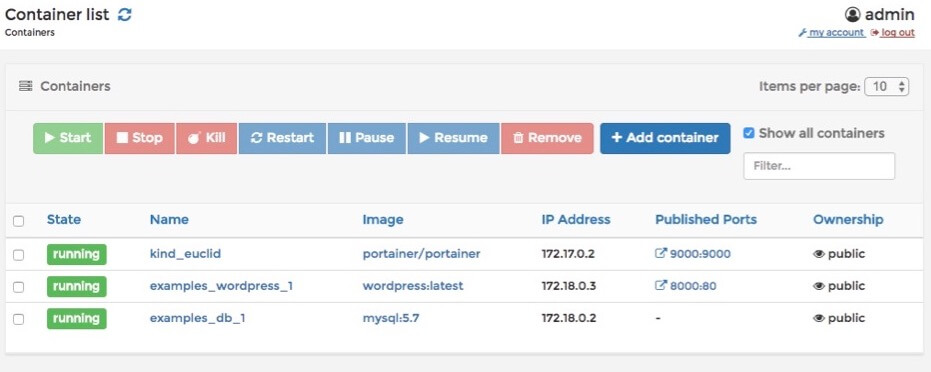Image resolution: width=931 pixels, height=372 pixels.
Task: Check the kind_euclid container checkbox
Action: click(18, 255)
